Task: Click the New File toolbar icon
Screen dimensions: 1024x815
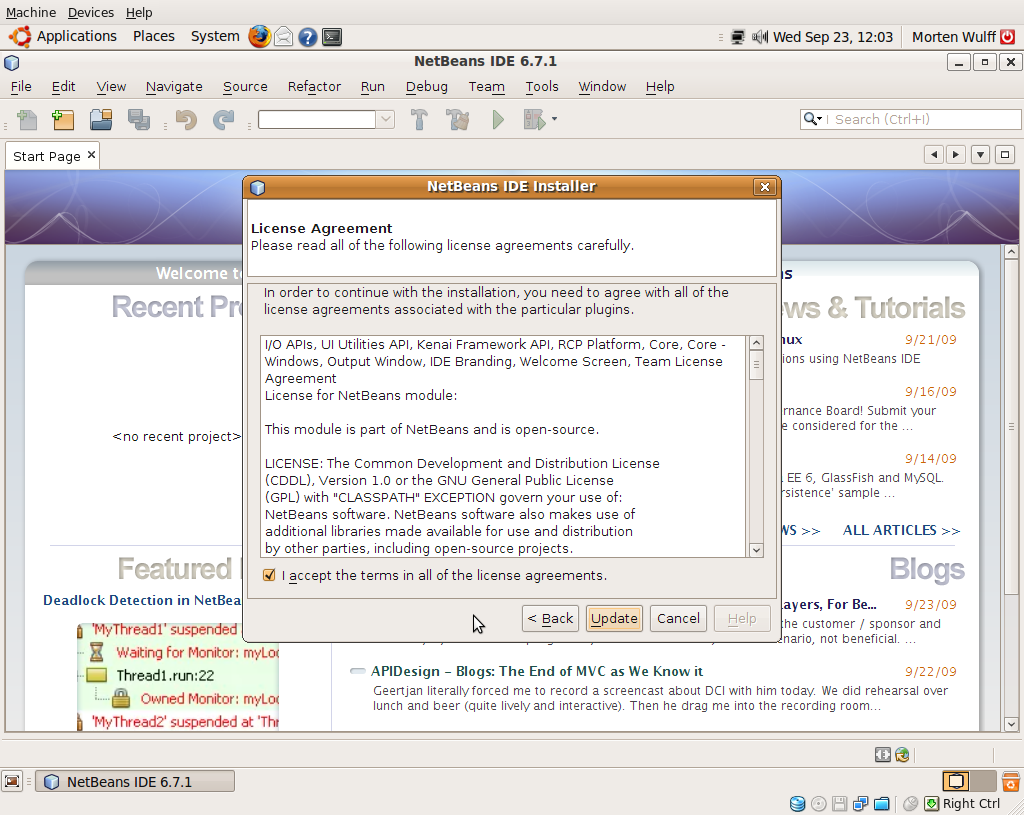Action: point(27,120)
